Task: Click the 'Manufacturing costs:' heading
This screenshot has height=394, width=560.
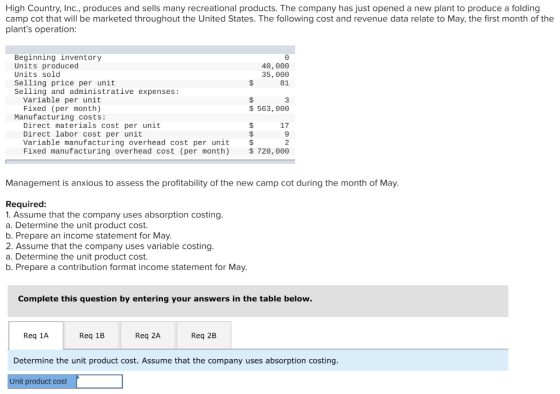Action: (60, 117)
